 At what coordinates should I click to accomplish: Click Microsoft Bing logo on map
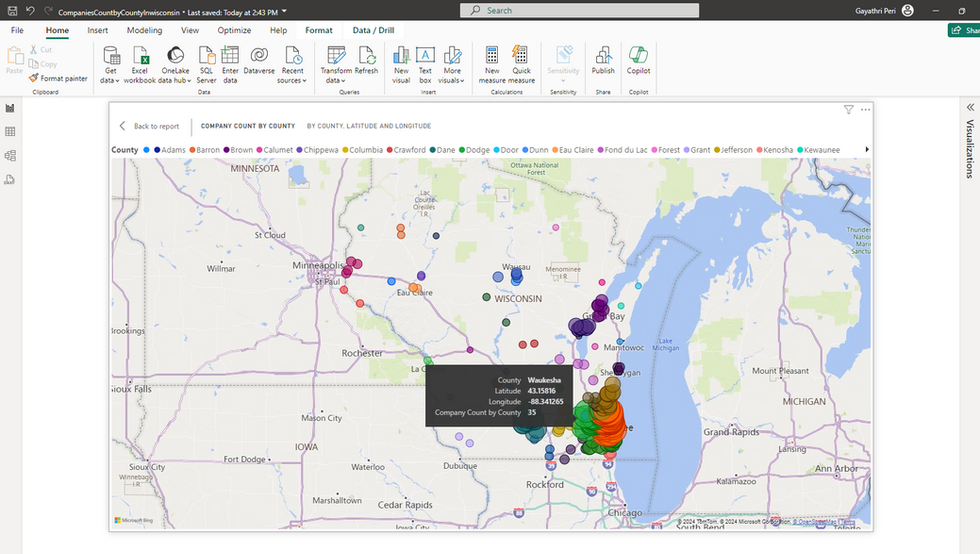(x=134, y=520)
